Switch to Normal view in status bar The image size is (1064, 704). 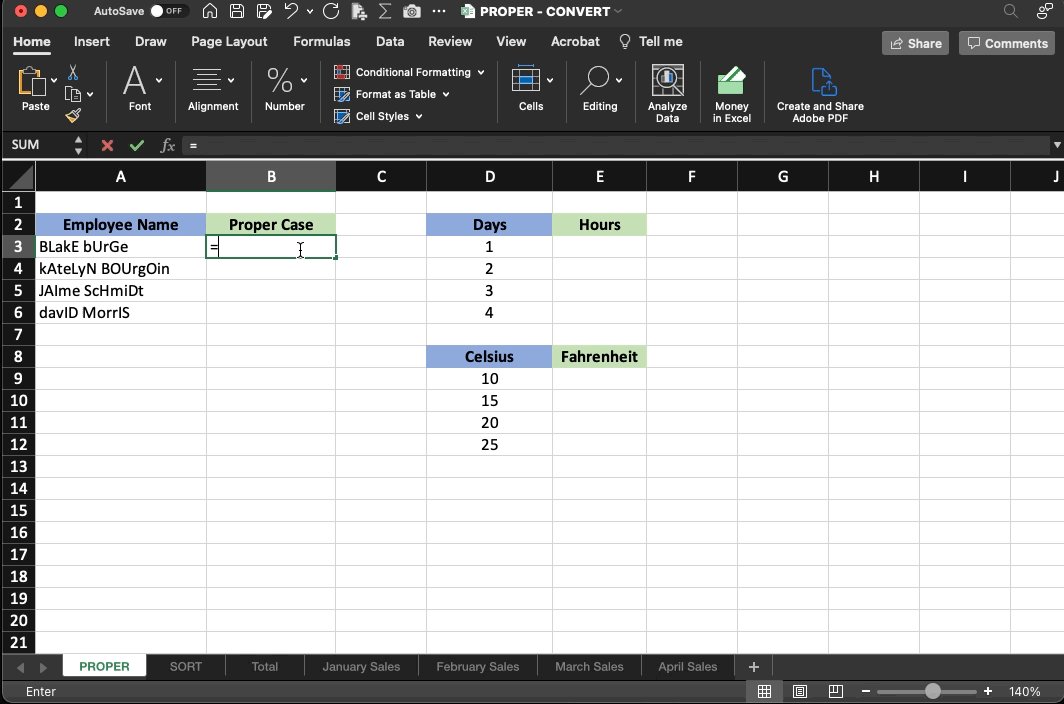coord(764,691)
